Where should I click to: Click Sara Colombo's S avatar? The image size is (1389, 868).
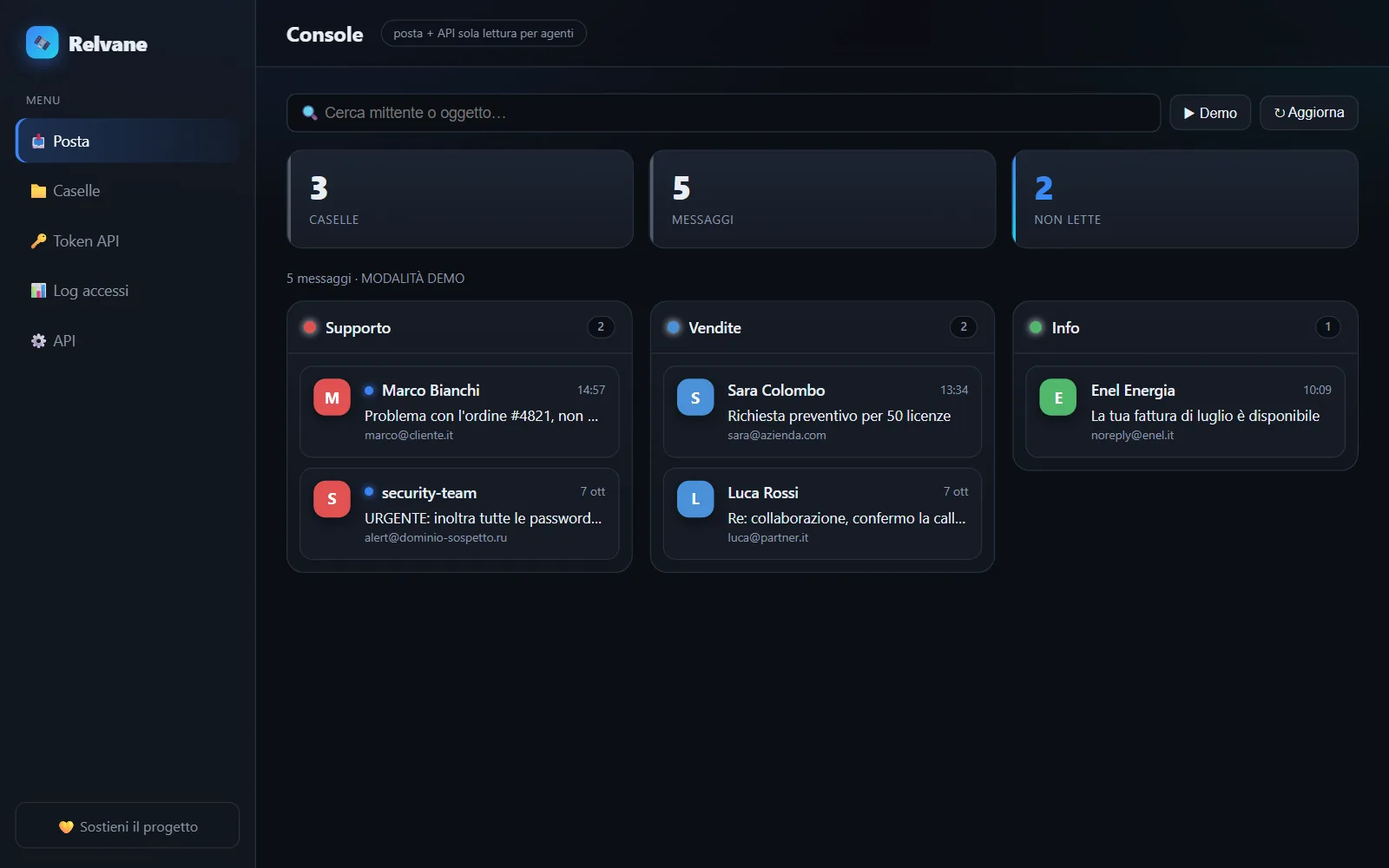point(695,398)
